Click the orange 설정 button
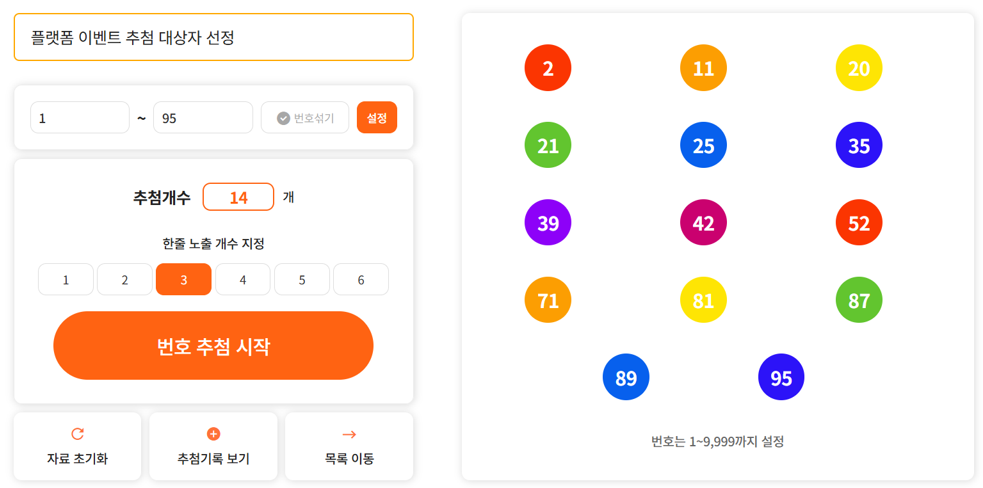The height and width of the screenshot is (488, 983). click(x=377, y=118)
